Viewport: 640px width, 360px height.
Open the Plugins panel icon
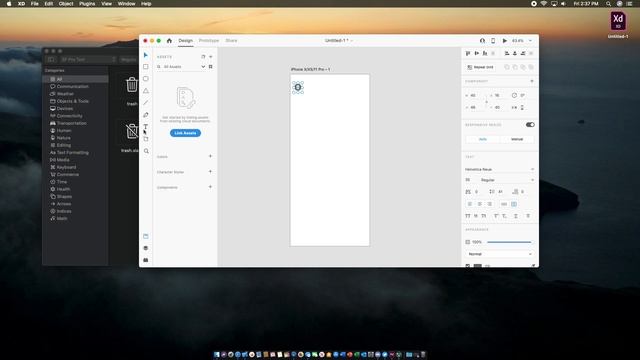pos(146,260)
